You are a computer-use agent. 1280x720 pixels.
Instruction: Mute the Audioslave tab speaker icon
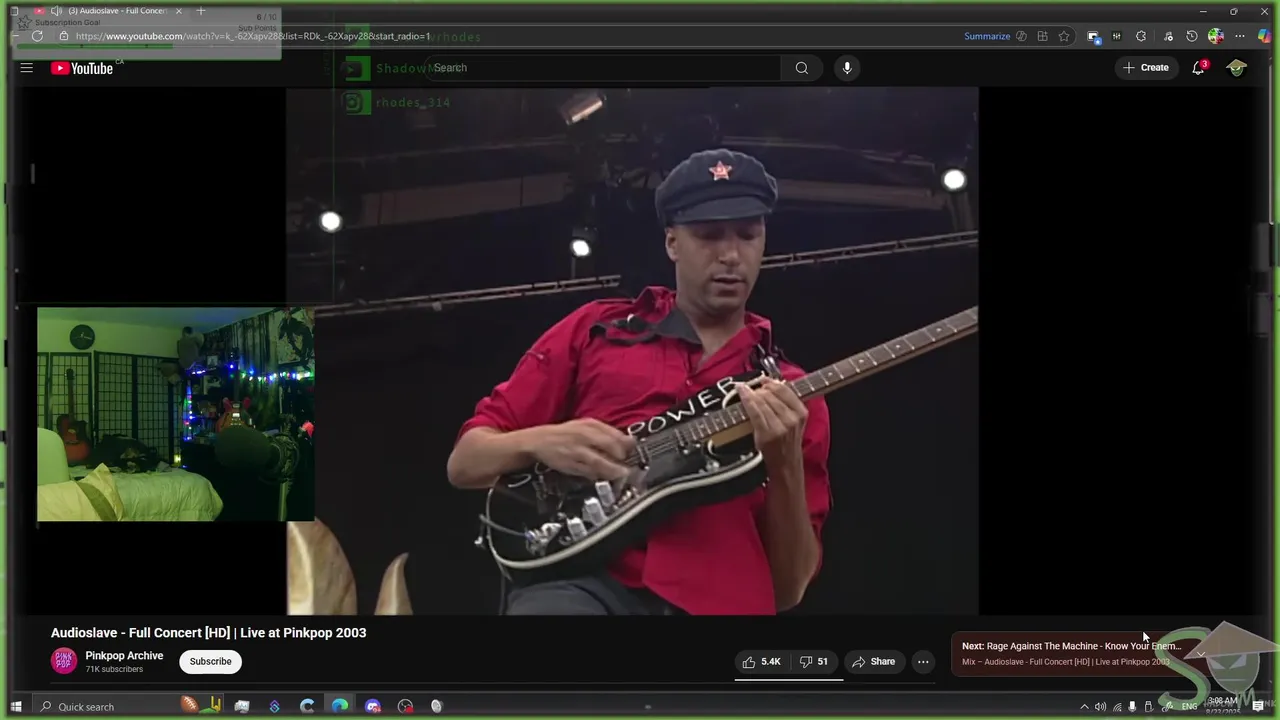(x=56, y=11)
